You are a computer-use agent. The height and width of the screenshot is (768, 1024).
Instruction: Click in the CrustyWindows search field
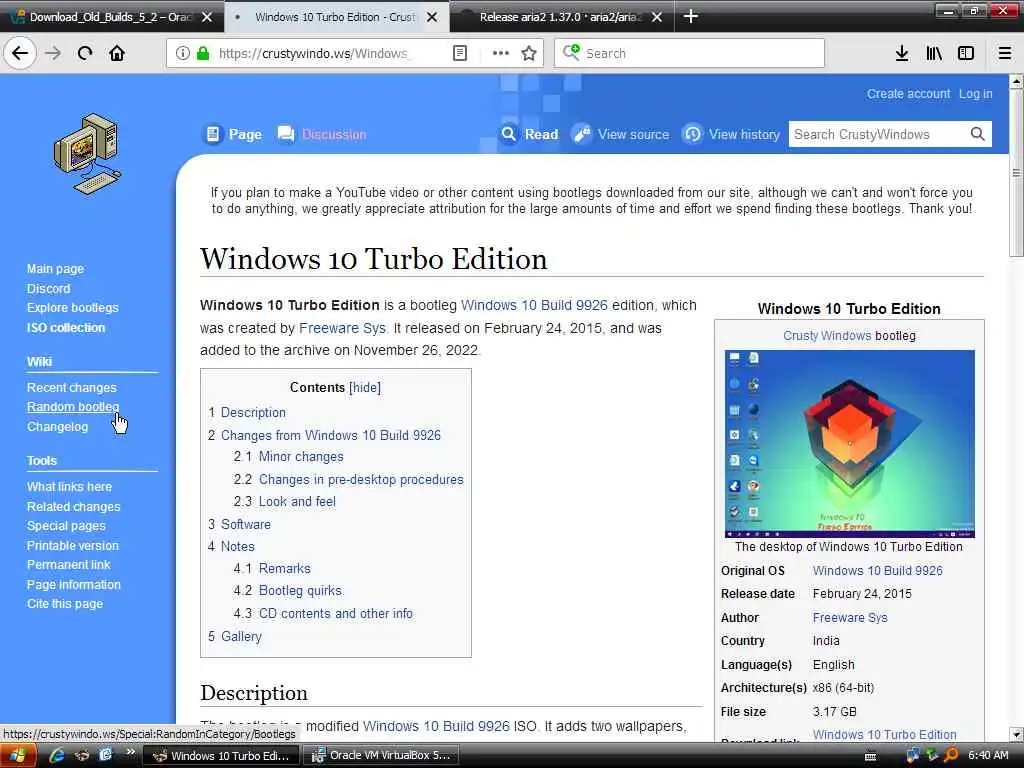point(878,134)
